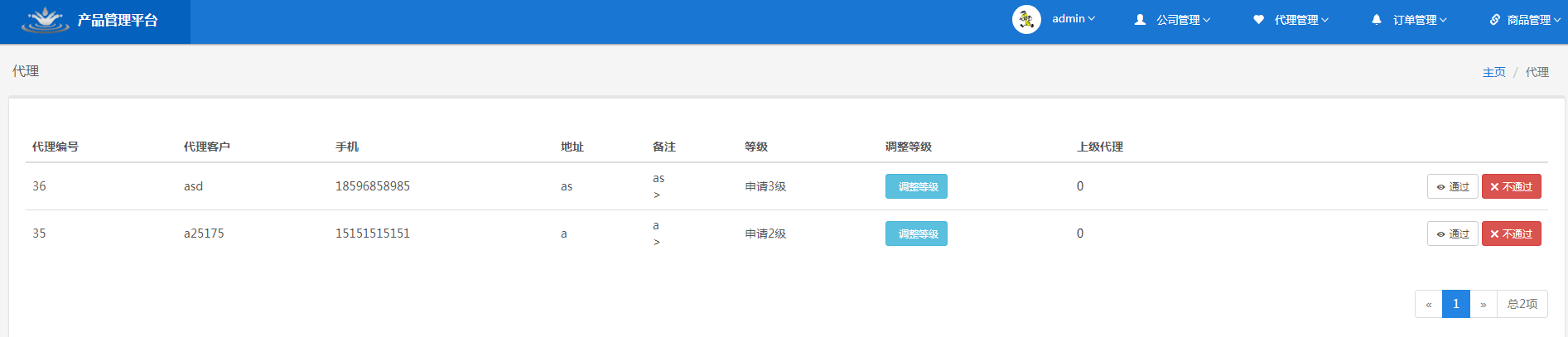Click the next page » arrow
Viewport: 1568px width, 337px height.
(x=1483, y=304)
